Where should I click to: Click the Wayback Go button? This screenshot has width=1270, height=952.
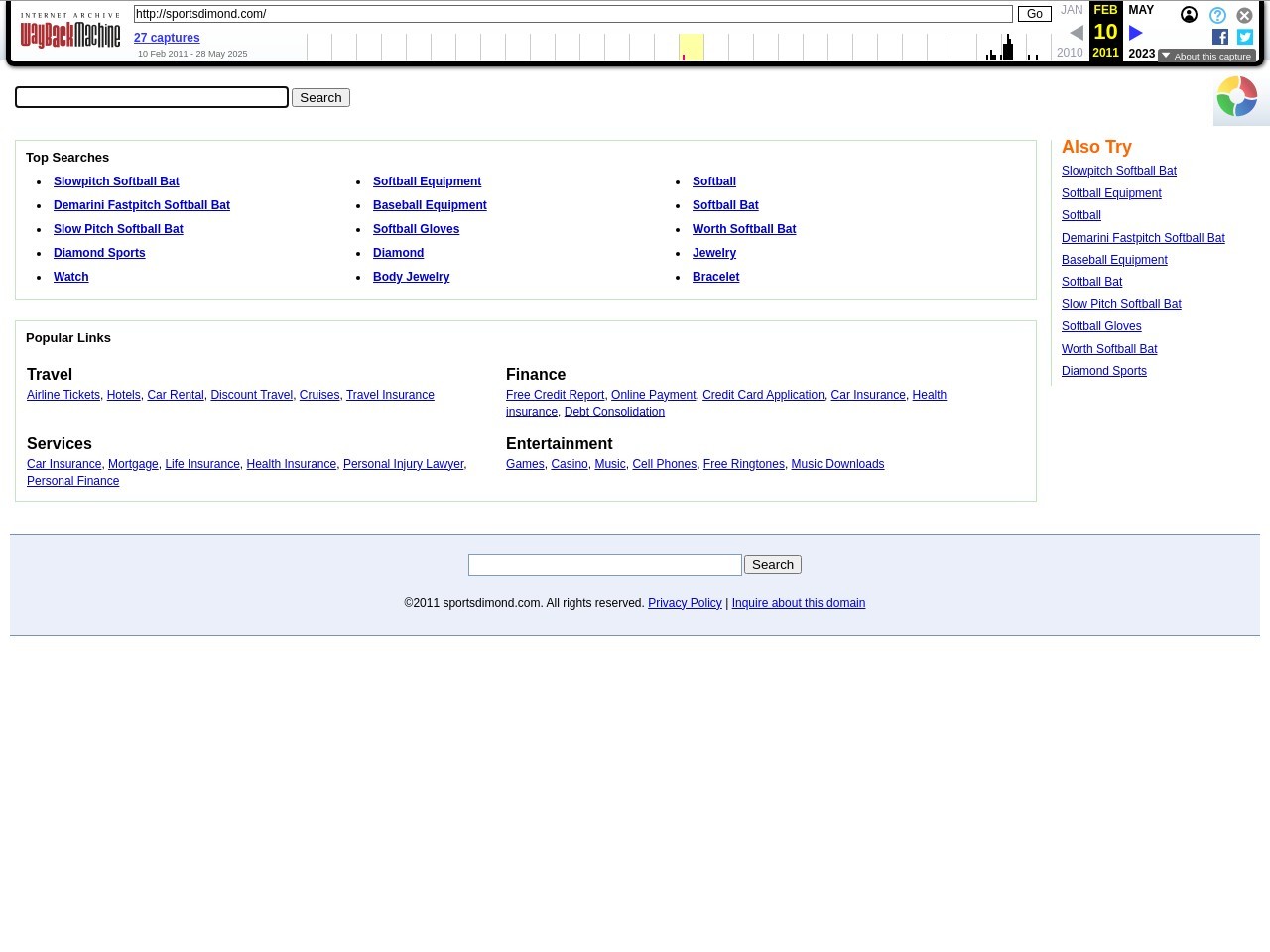tap(1034, 14)
